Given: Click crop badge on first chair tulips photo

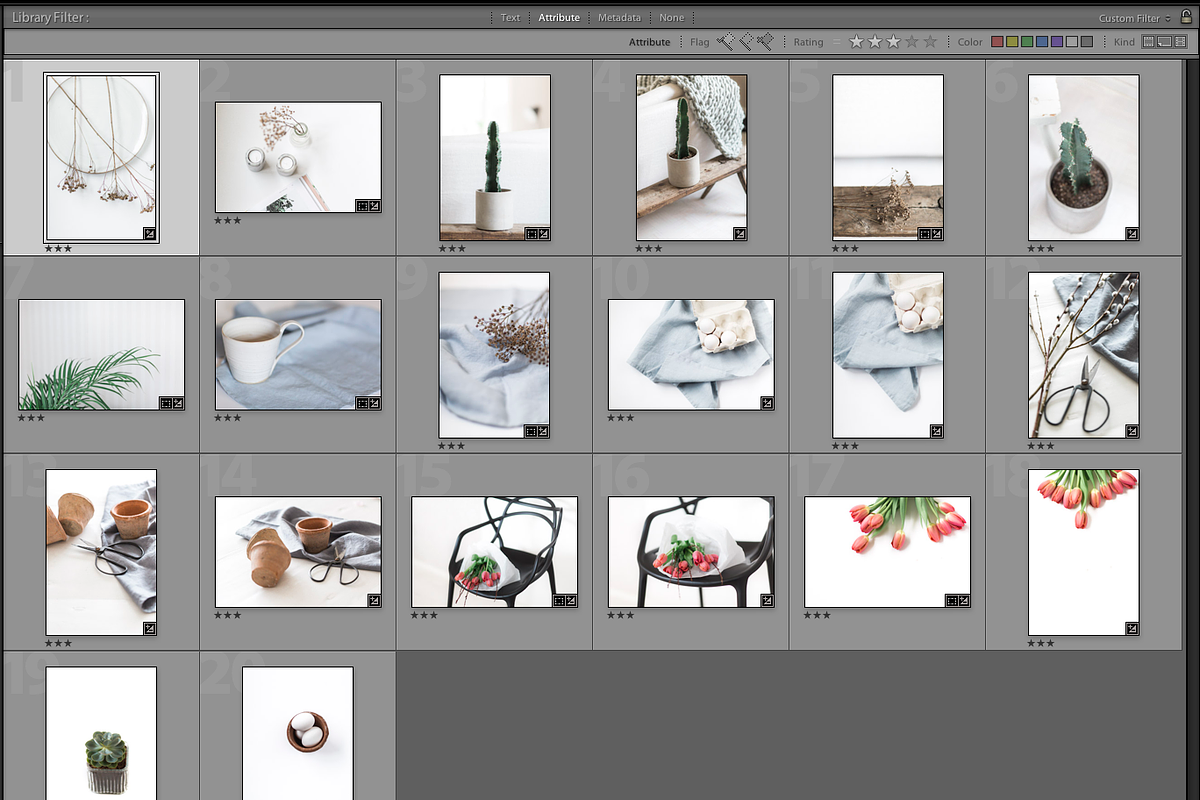Looking at the screenshot, I should coord(559,600).
